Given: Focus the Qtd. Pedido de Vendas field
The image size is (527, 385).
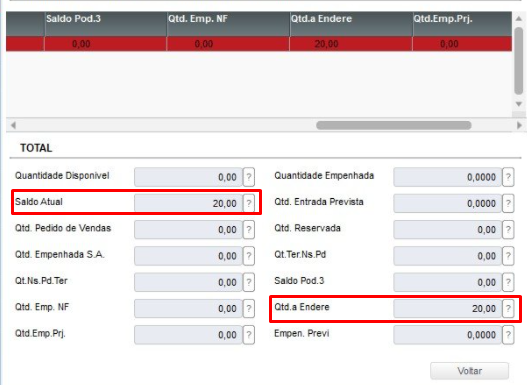Looking at the screenshot, I should pyautogui.click(x=188, y=230).
